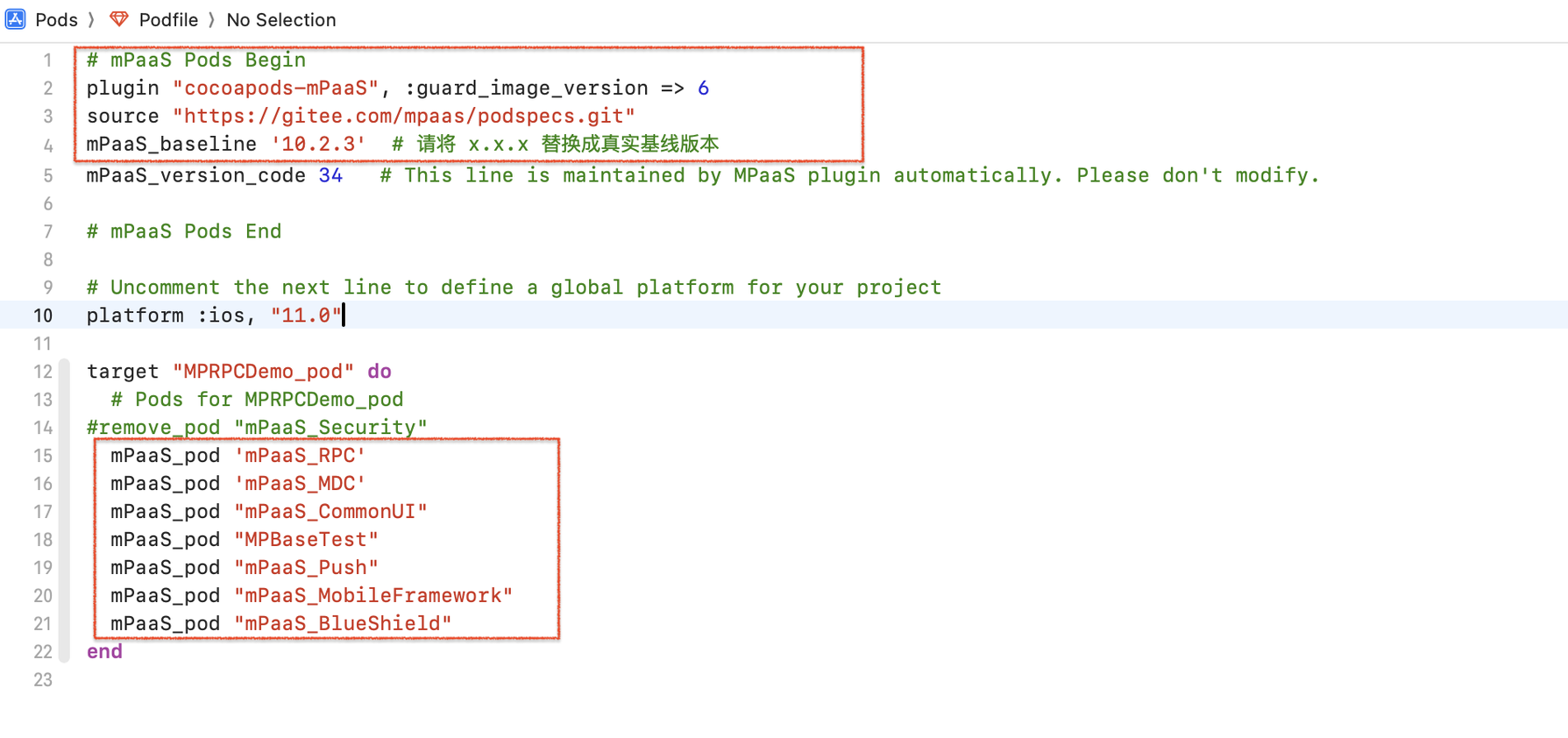The image size is (1568, 738).
Task: Click the pod name "mPaaS_Push"
Action: tap(306, 568)
